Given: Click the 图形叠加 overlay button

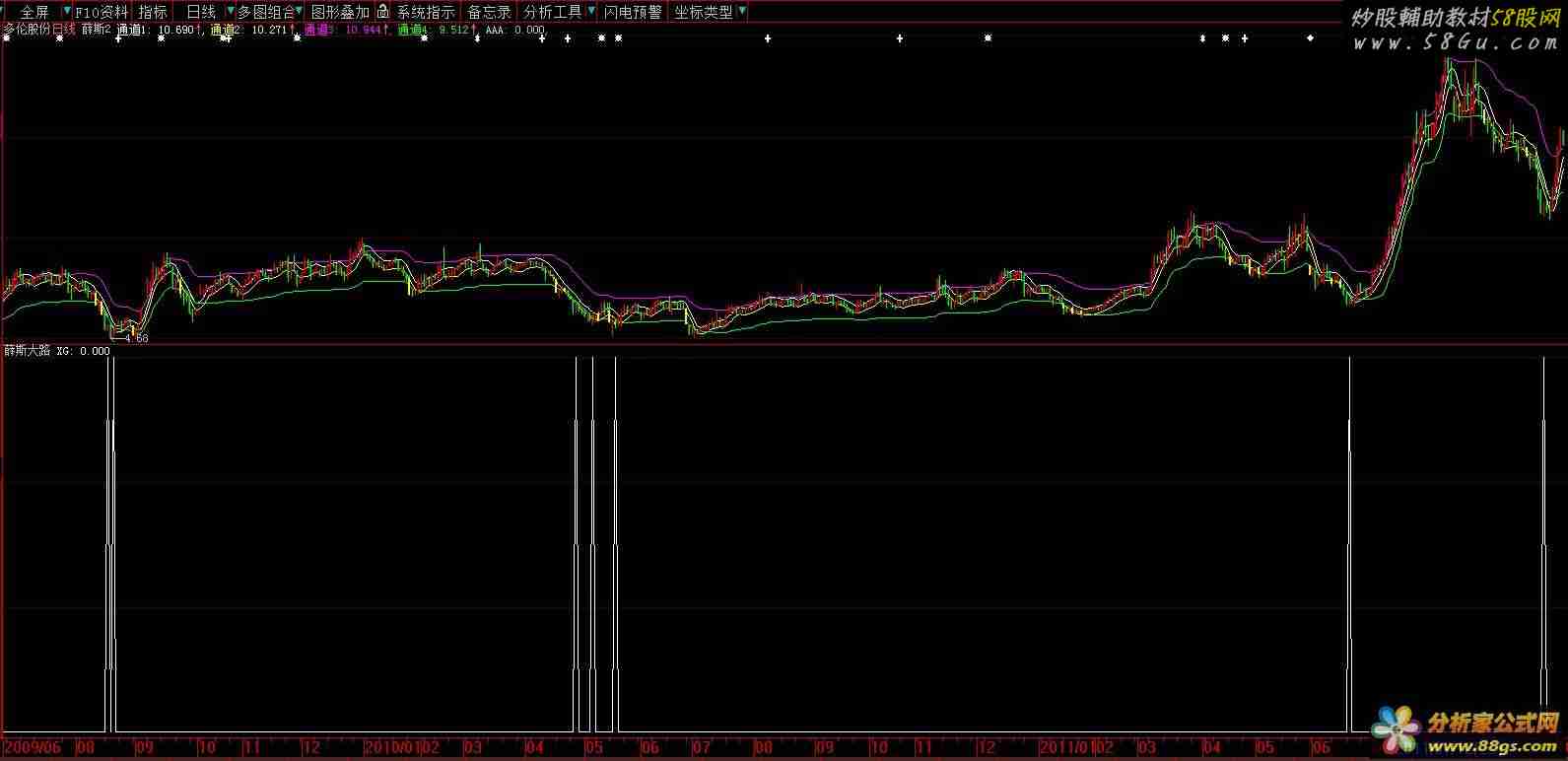Looking at the screenshot, I should point(340,12).
